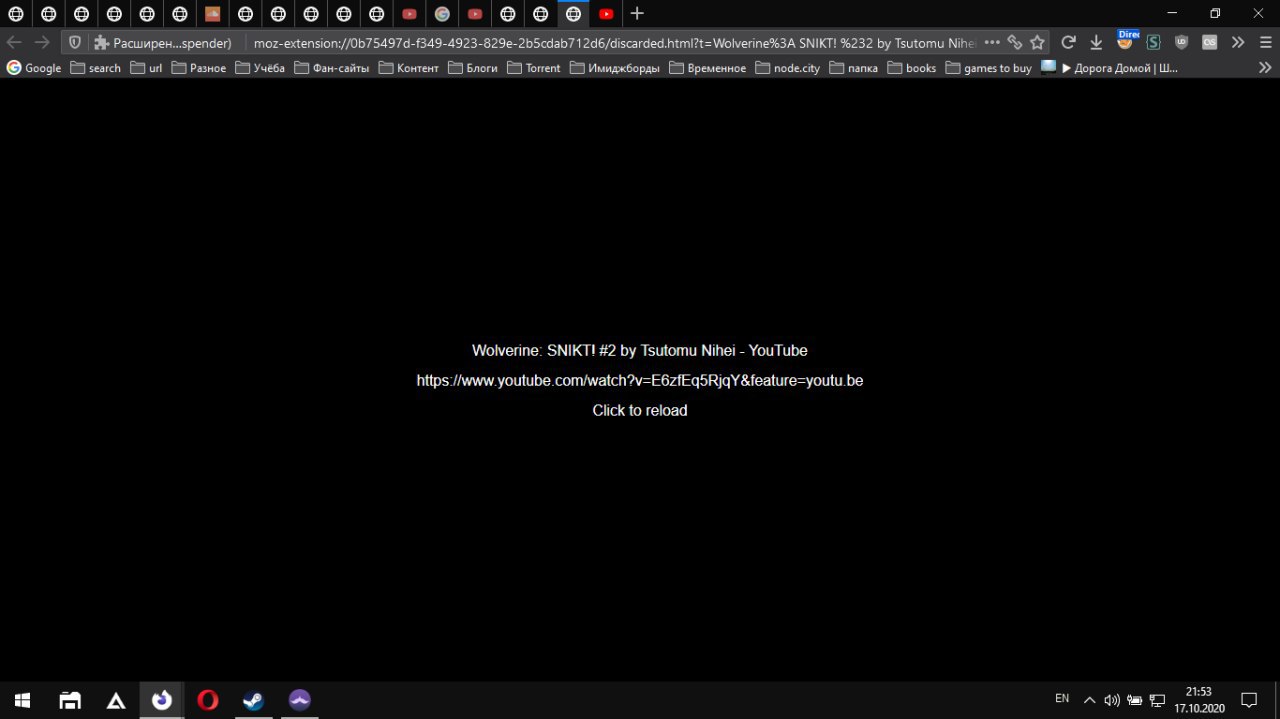Switch to the SoundCloud tab

point(212,14)
